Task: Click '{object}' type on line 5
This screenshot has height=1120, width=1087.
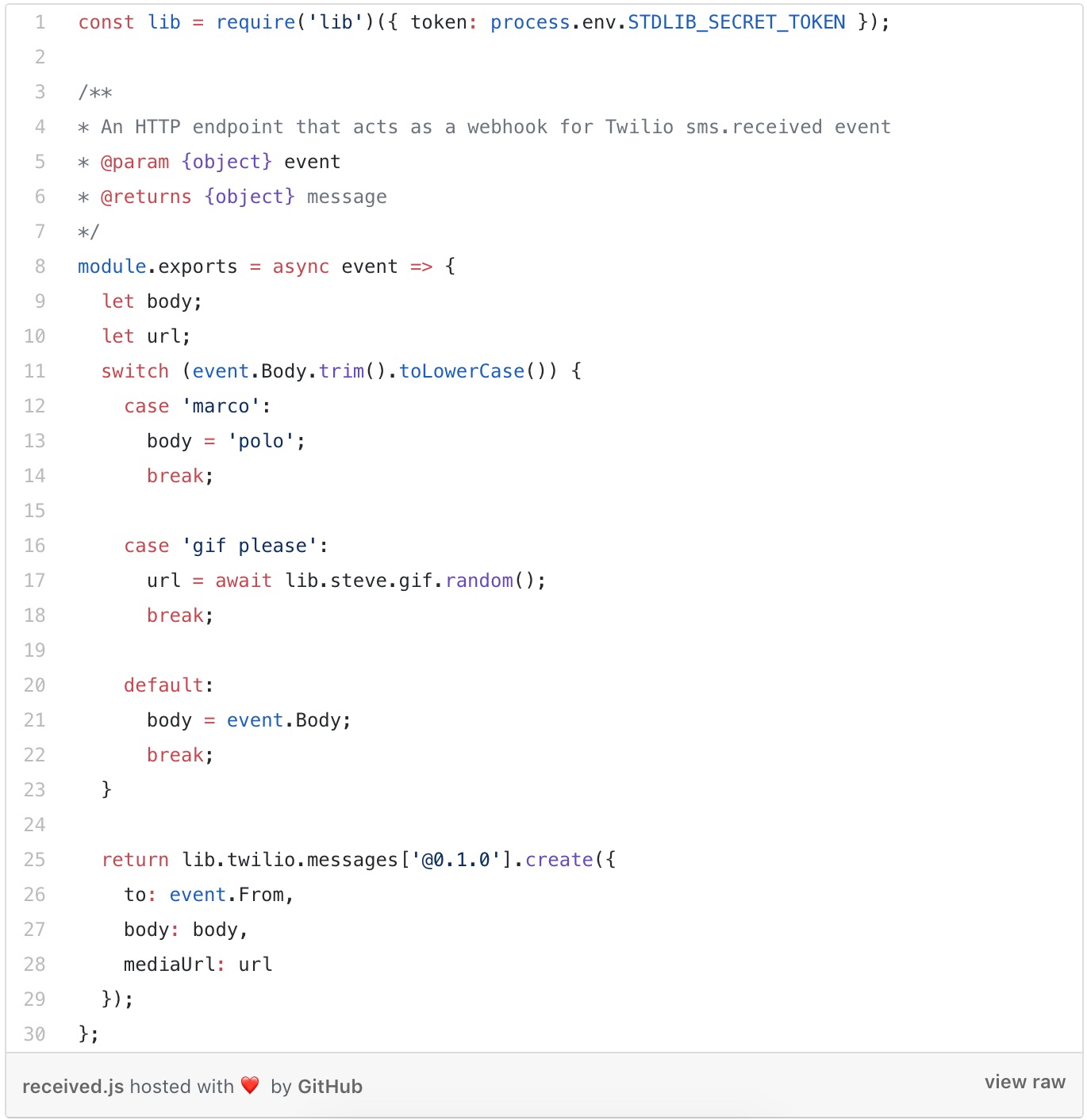Action: pos(227,162)
